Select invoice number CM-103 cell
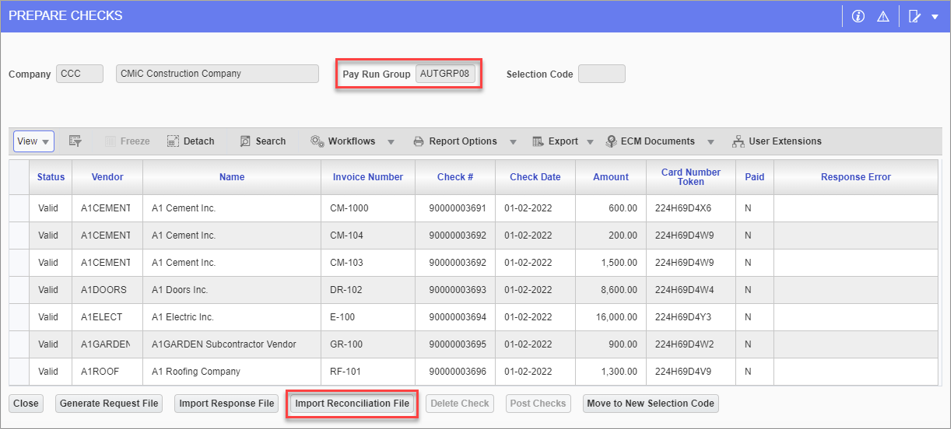This screenshot has width=951, height=429. [x=368, y=263]
